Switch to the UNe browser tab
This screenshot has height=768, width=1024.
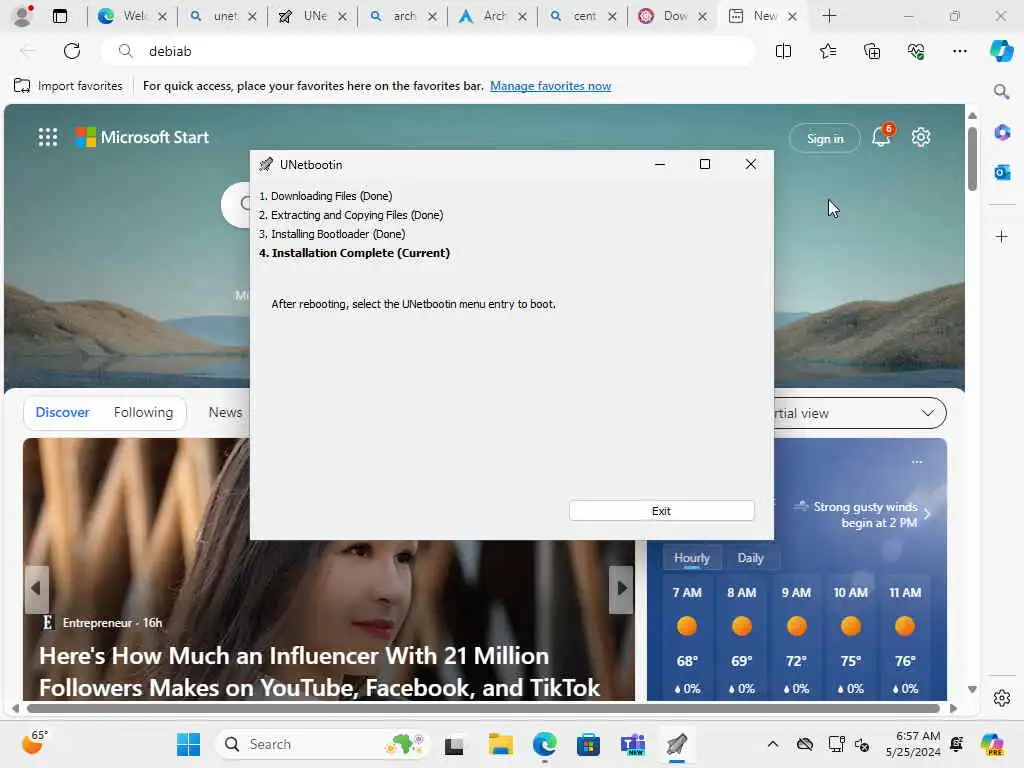(312, 16)
